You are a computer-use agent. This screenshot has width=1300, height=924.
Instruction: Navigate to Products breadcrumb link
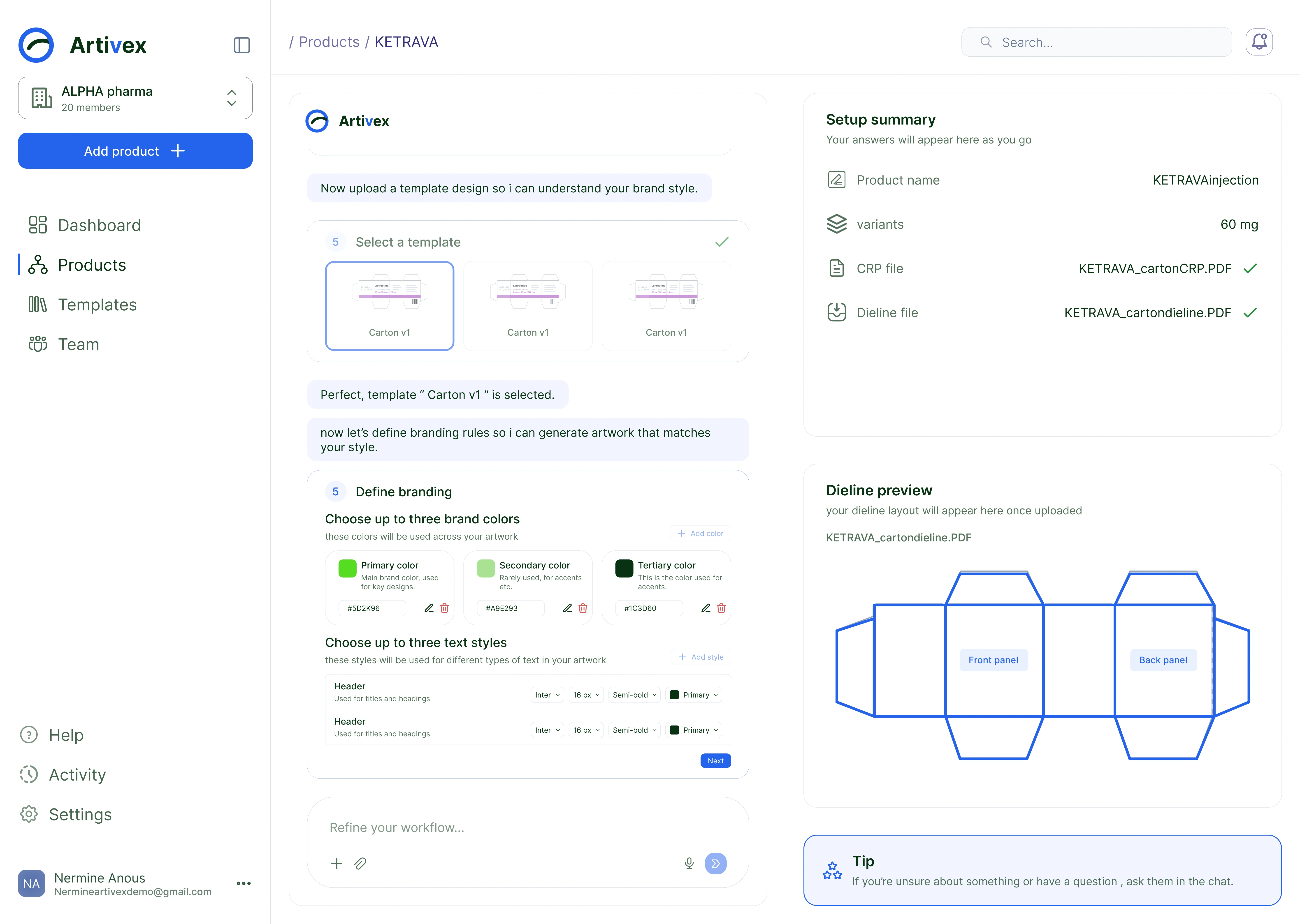point(329,42)
